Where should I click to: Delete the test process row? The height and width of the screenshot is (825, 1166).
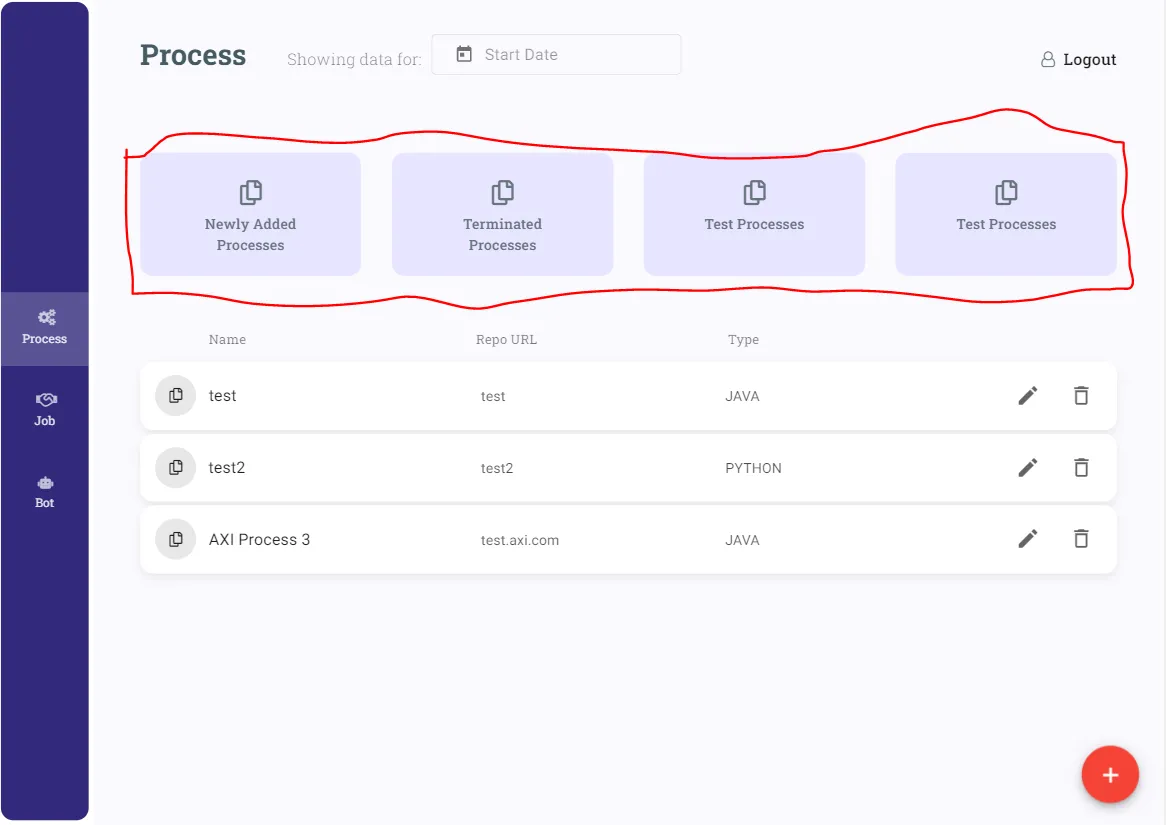click(1081, 396)
